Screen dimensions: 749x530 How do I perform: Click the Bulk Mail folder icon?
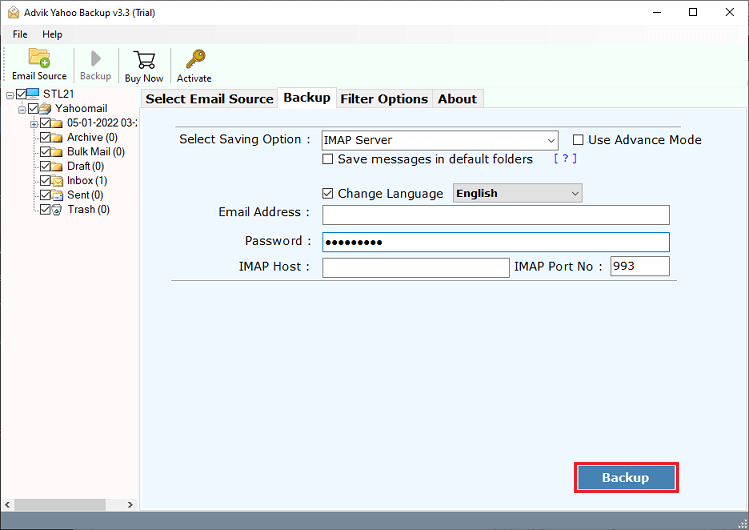pos(57,152)
